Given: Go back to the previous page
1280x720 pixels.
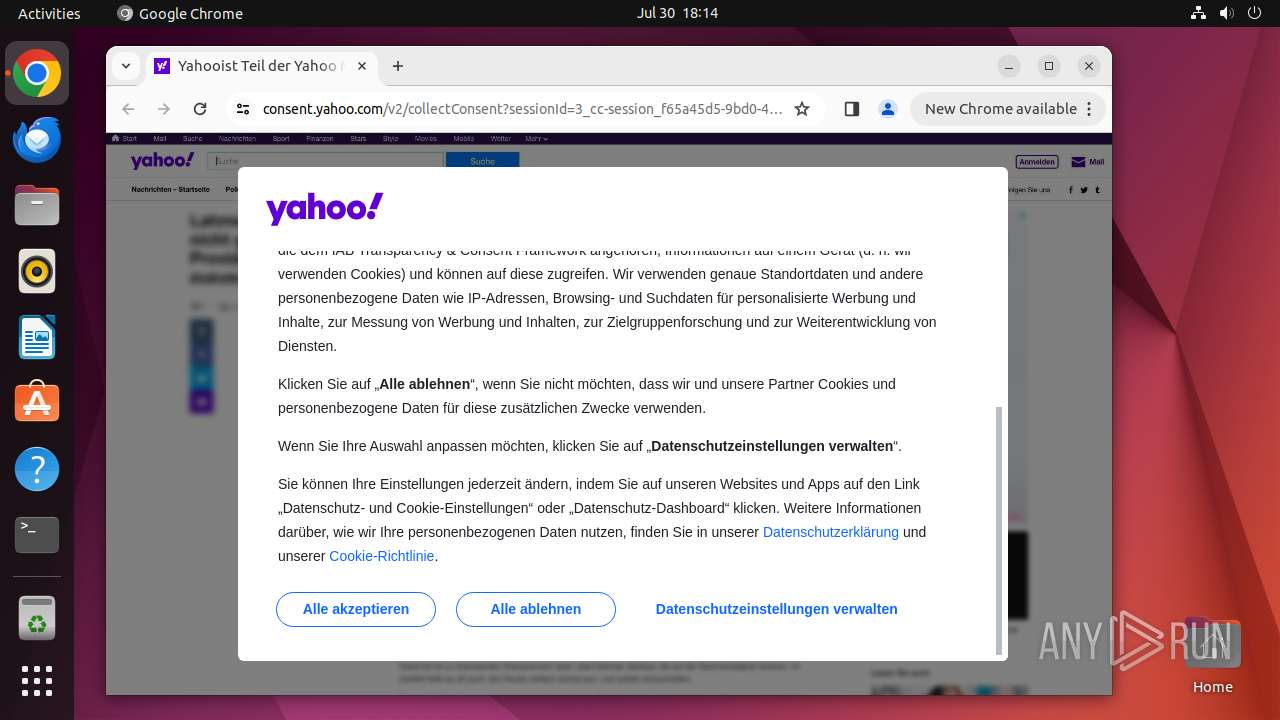Looking at the screenshot, I should tap(128, 109).
